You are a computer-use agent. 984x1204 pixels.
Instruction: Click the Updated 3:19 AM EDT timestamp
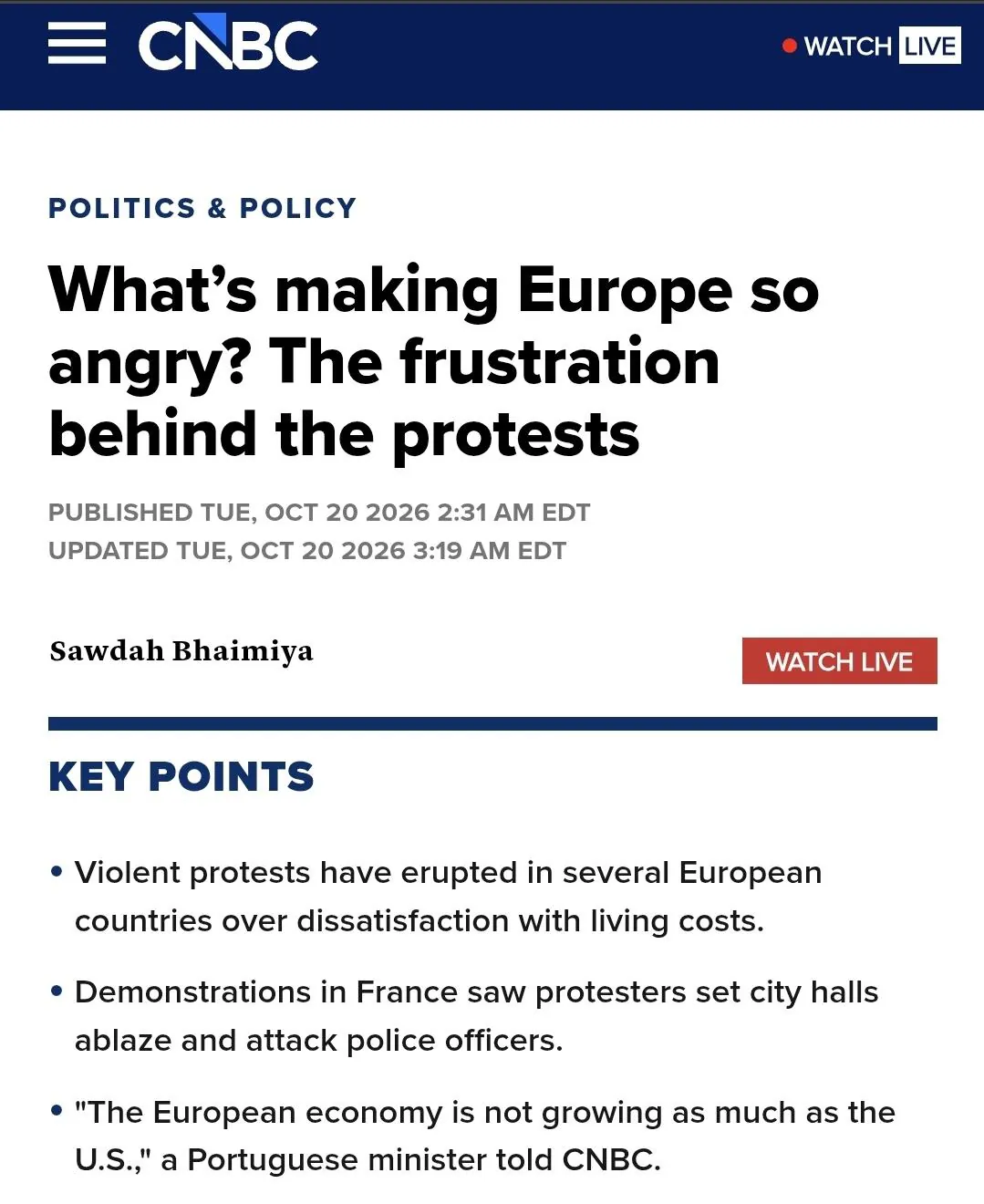click(307, 551)
